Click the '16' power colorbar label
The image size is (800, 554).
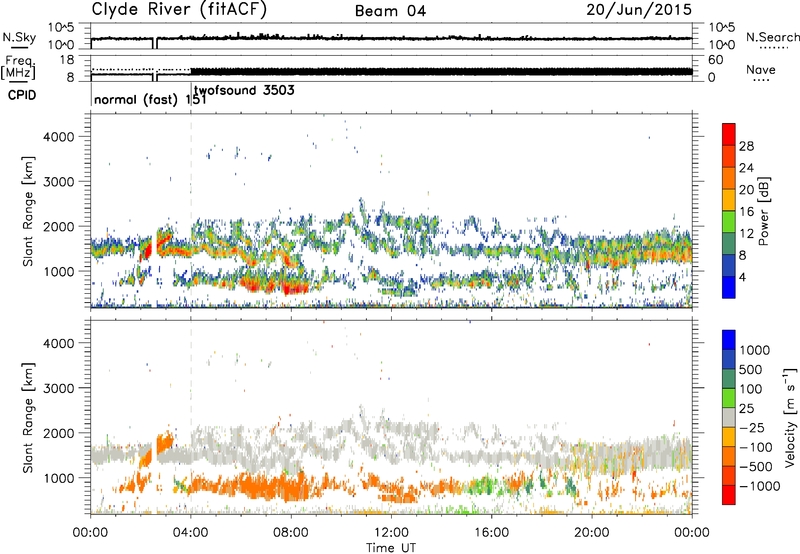coord(746,212)
